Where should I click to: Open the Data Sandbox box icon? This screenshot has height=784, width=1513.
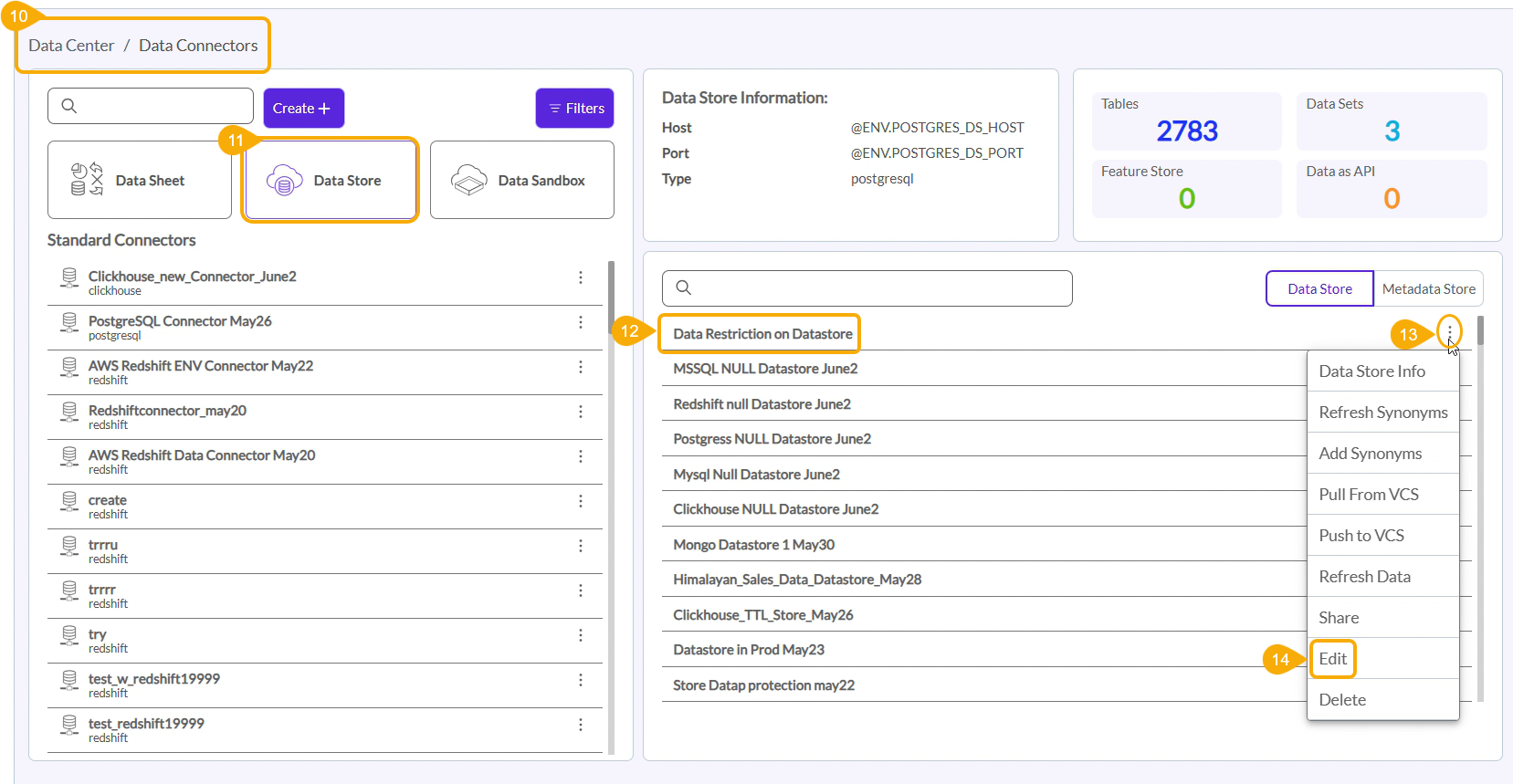click(469, 181)
